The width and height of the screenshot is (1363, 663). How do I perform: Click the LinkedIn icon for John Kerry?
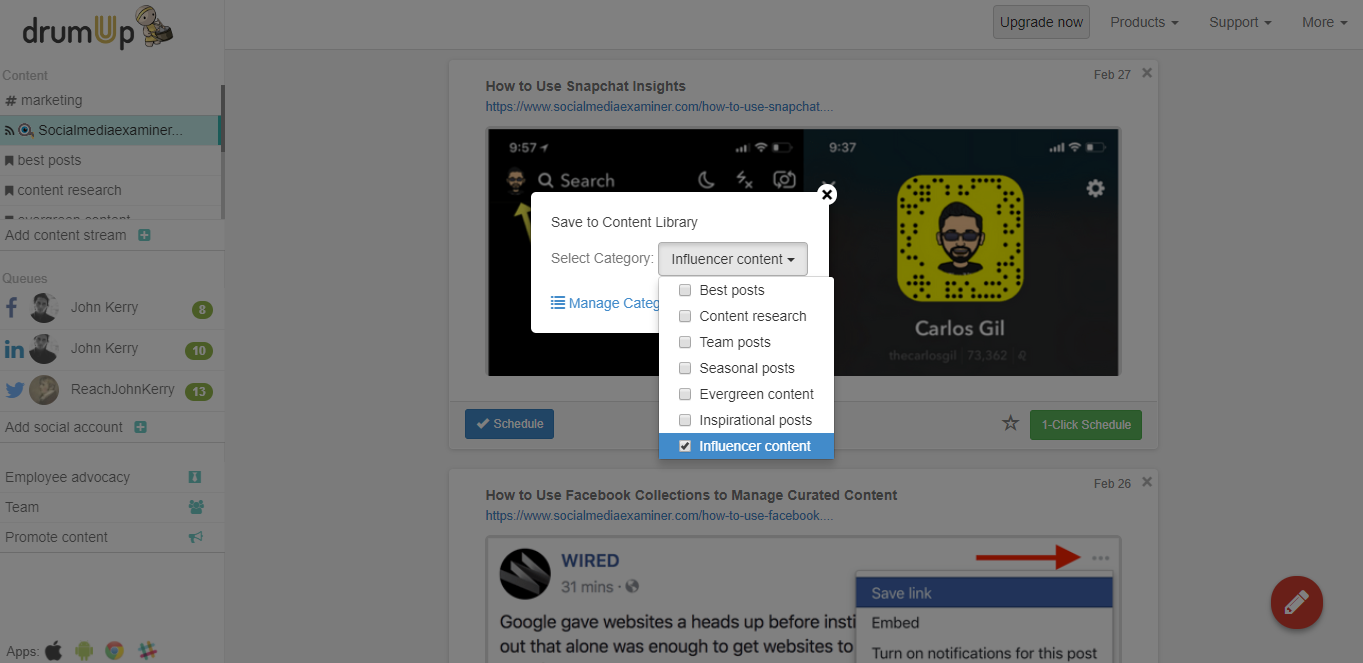14,349
